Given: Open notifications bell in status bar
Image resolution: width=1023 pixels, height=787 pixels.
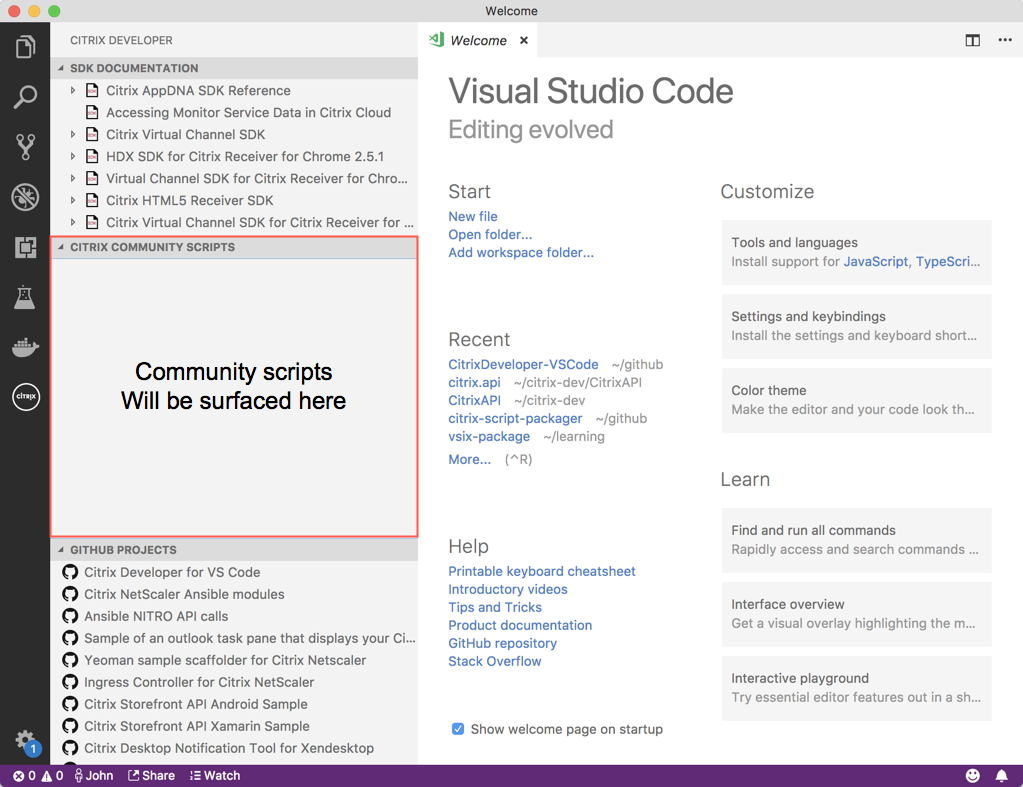Looking at the screenshot, I should click(x=1001, y=775).
